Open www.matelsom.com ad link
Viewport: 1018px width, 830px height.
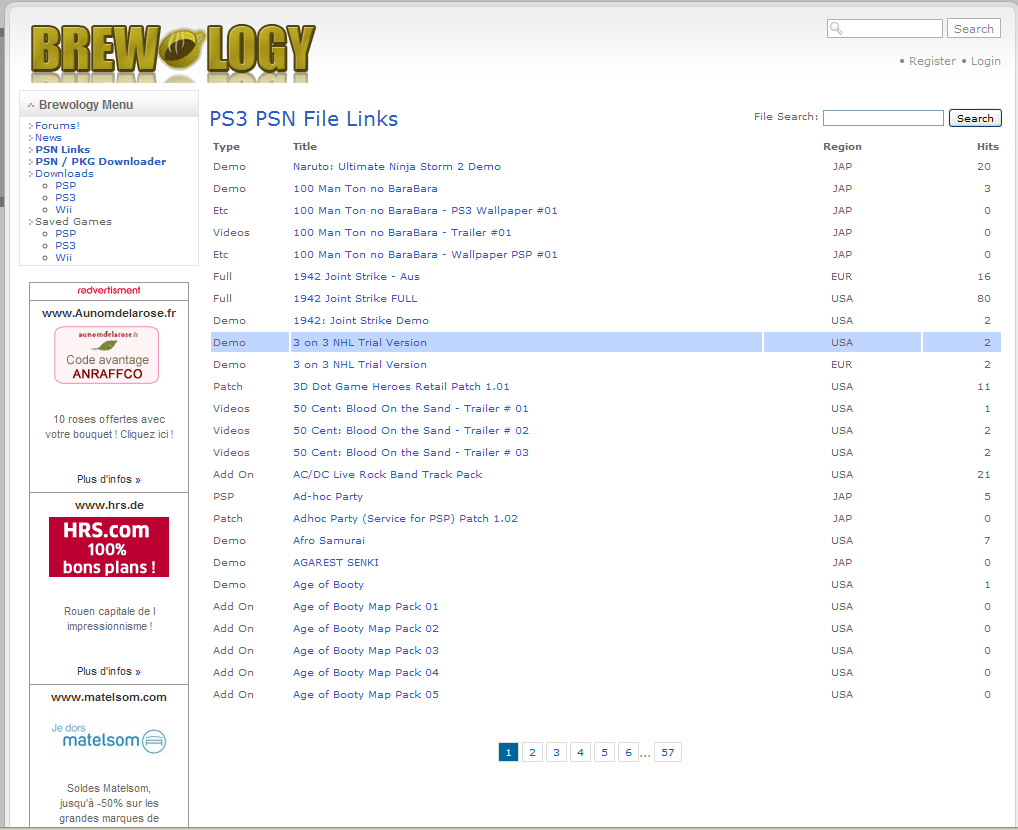[109, 698]
